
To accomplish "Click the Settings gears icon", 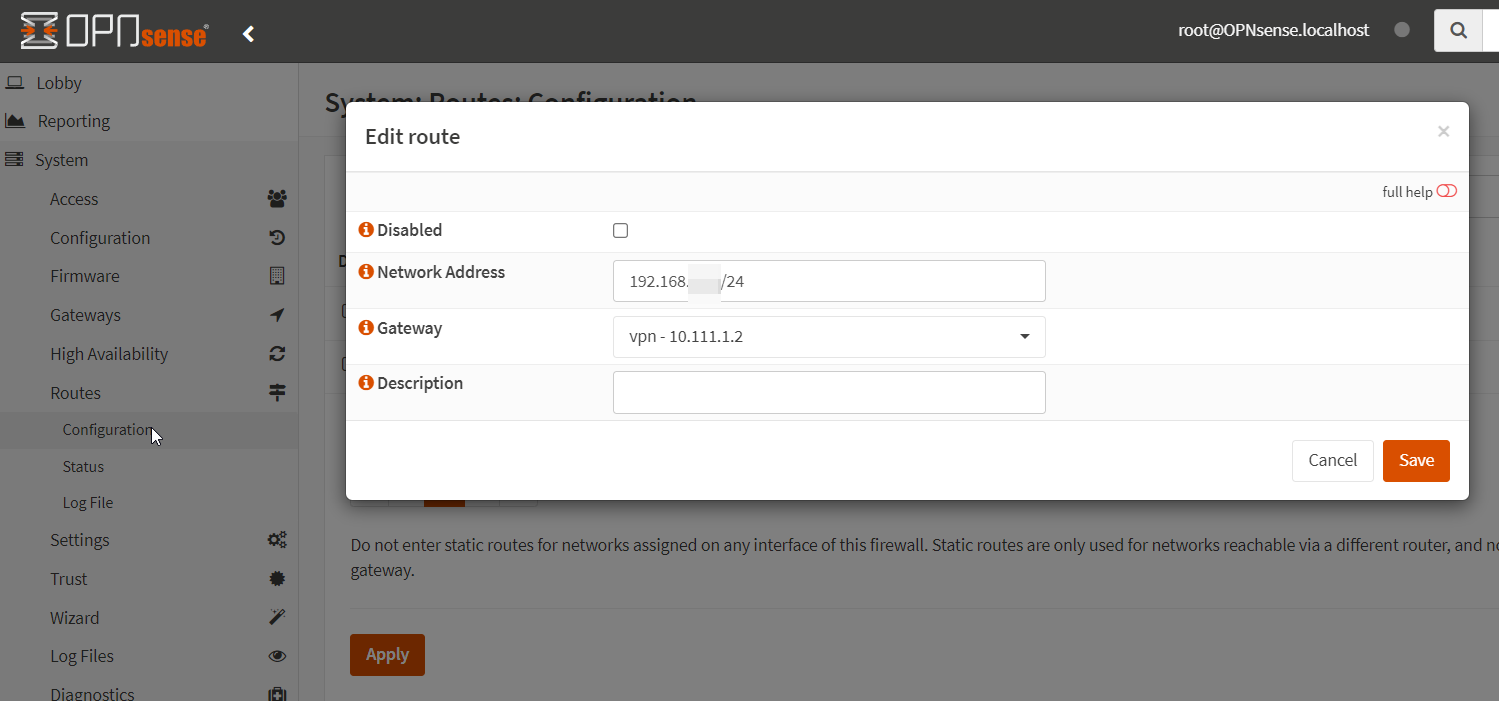I will [277, 539].
